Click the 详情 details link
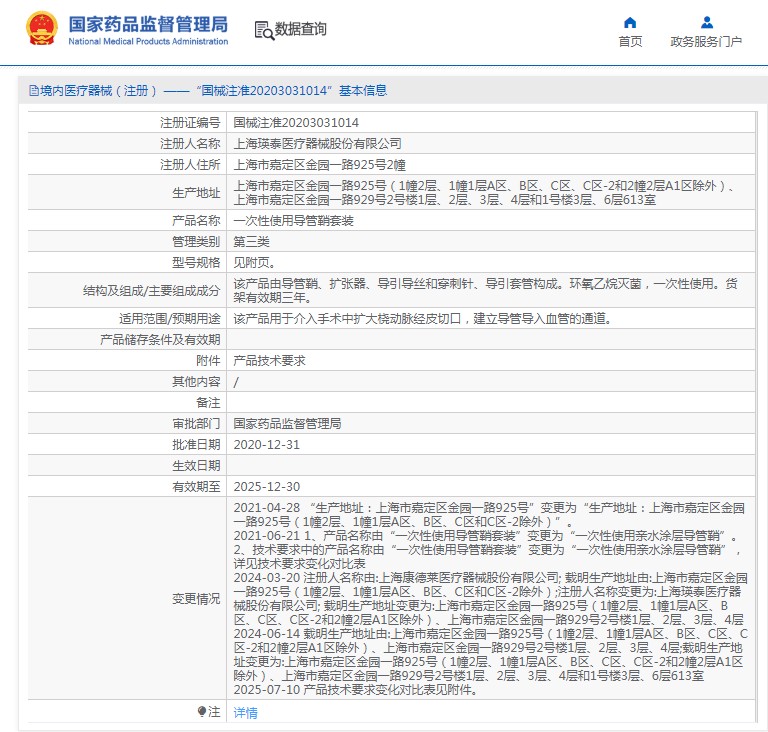 (245, 713)
